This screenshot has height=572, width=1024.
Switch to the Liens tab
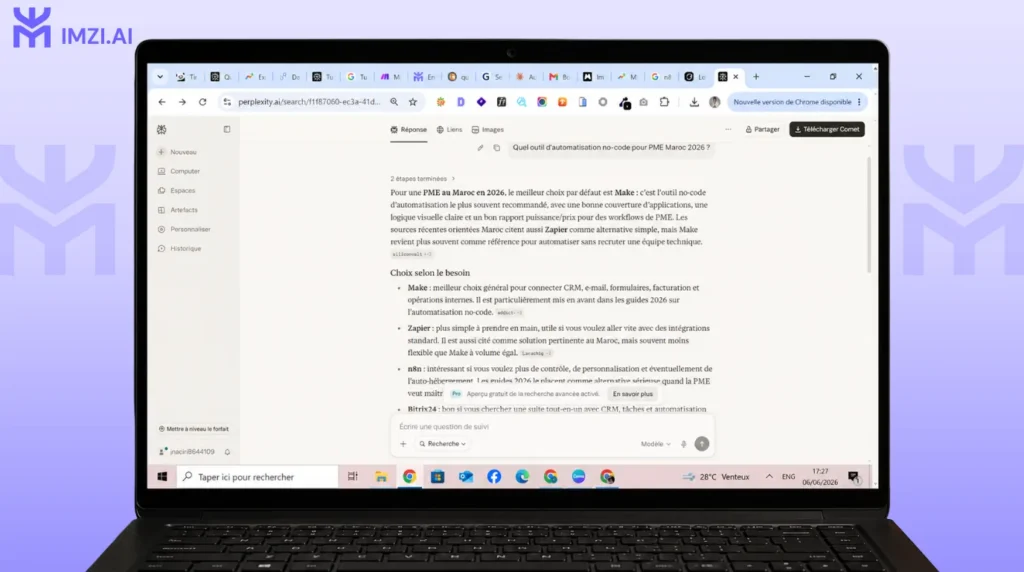click(x=449, y=129)
